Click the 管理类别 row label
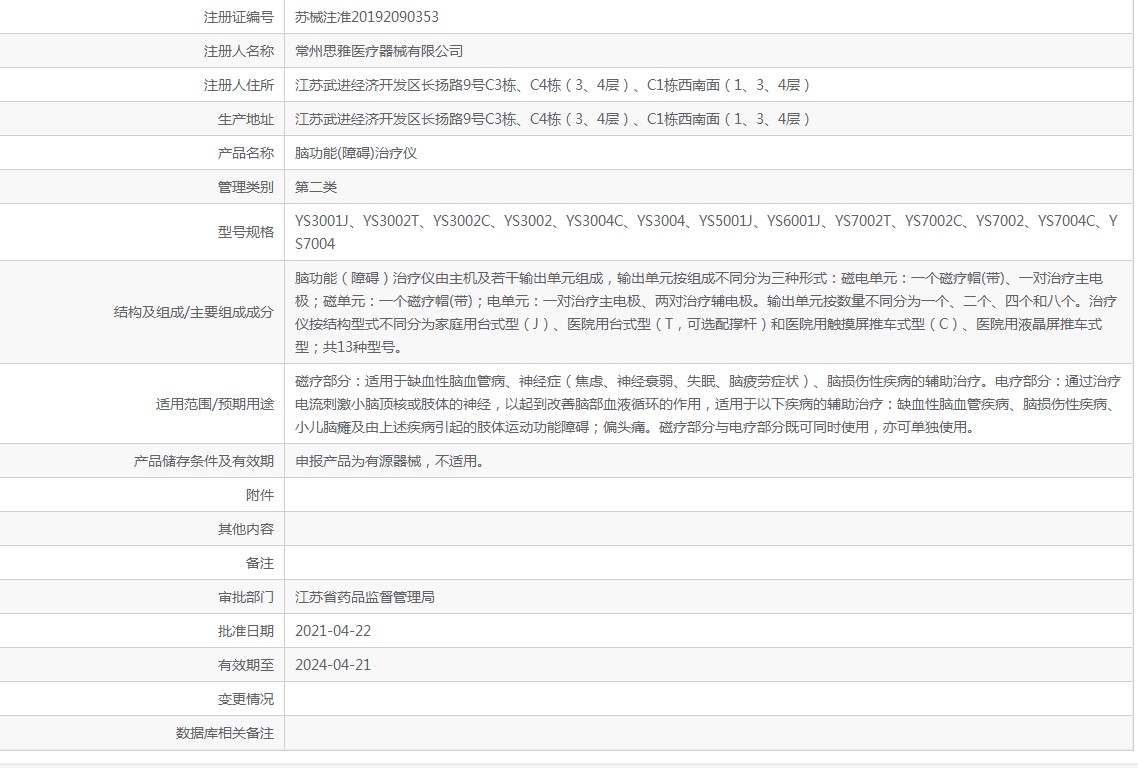The width and height of the screenshot is (1138, 768). click(x=245, y=187)
